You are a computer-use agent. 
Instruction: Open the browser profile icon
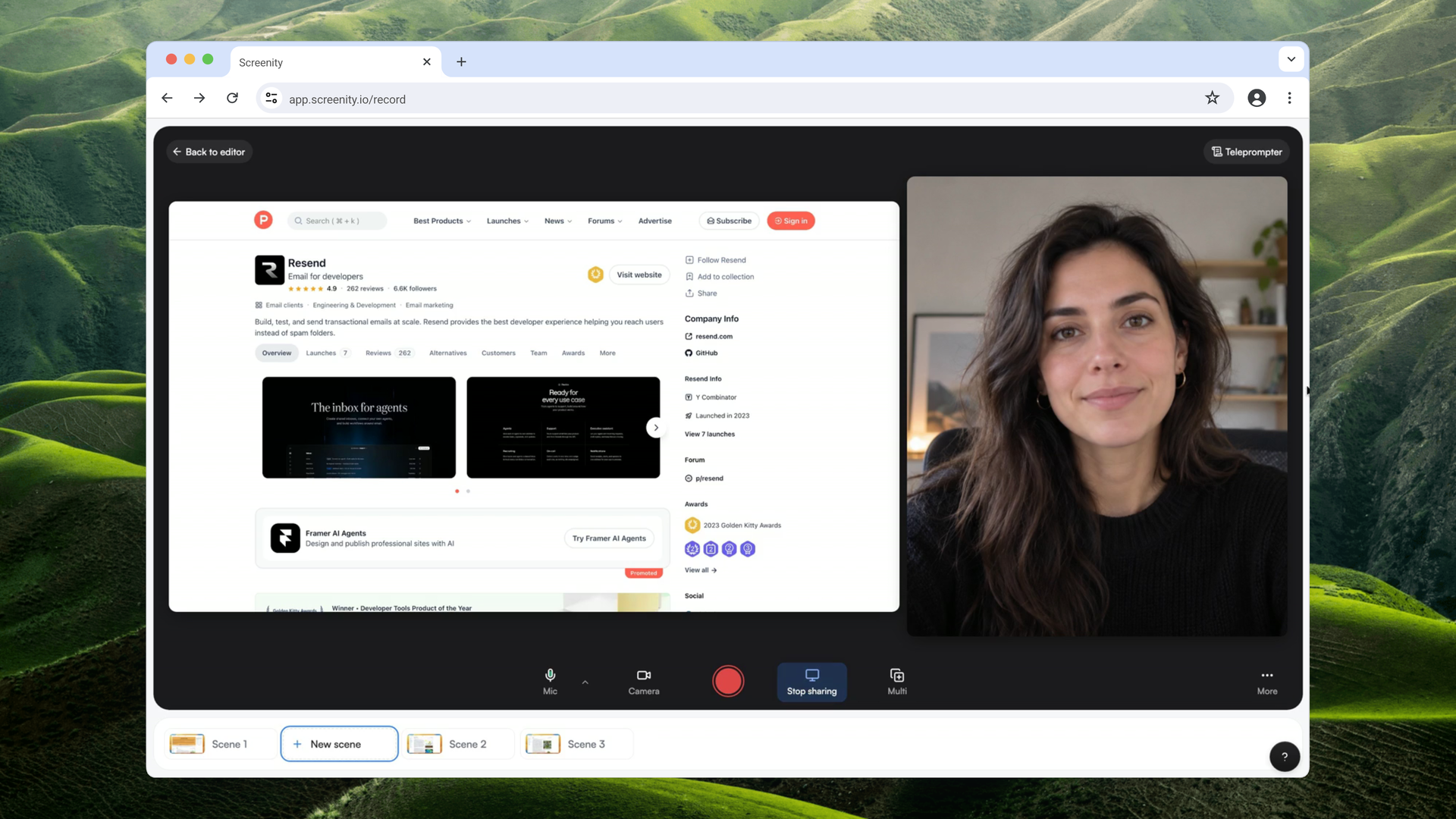(x=1256, y=98)
